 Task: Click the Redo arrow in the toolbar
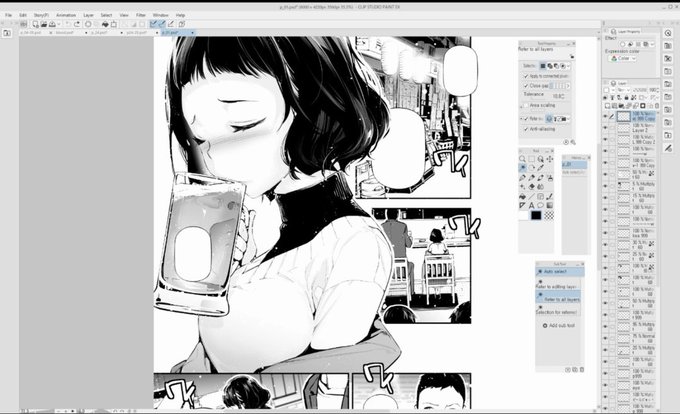tap(77, 24)
